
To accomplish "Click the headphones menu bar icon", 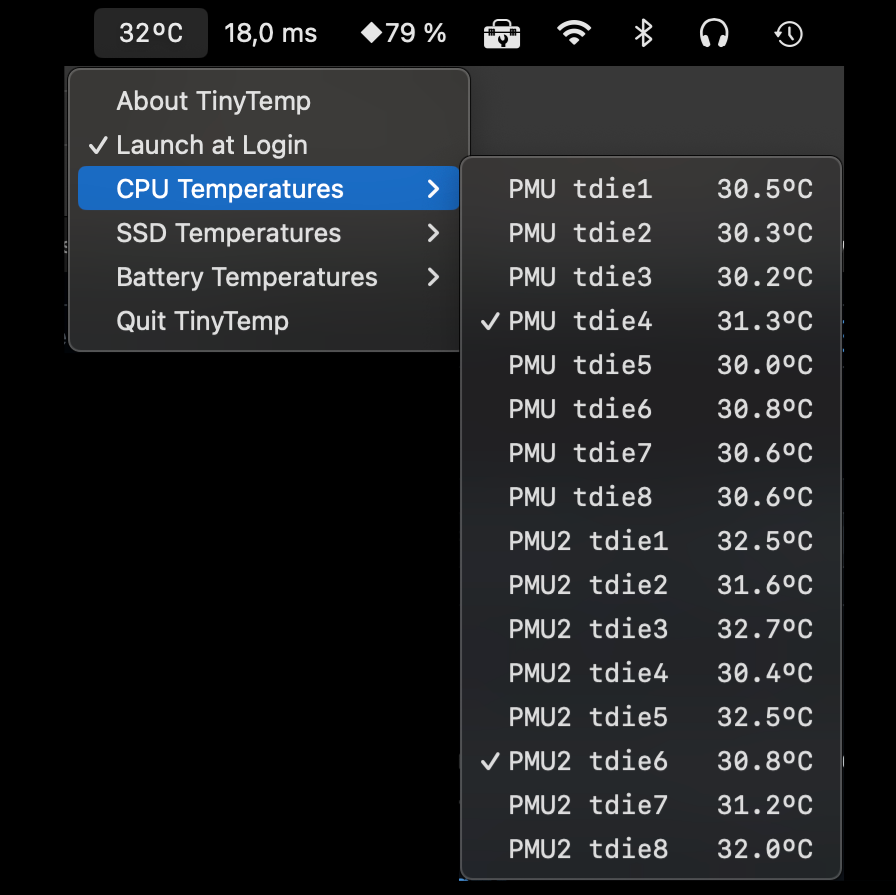I will click(714, 33).
